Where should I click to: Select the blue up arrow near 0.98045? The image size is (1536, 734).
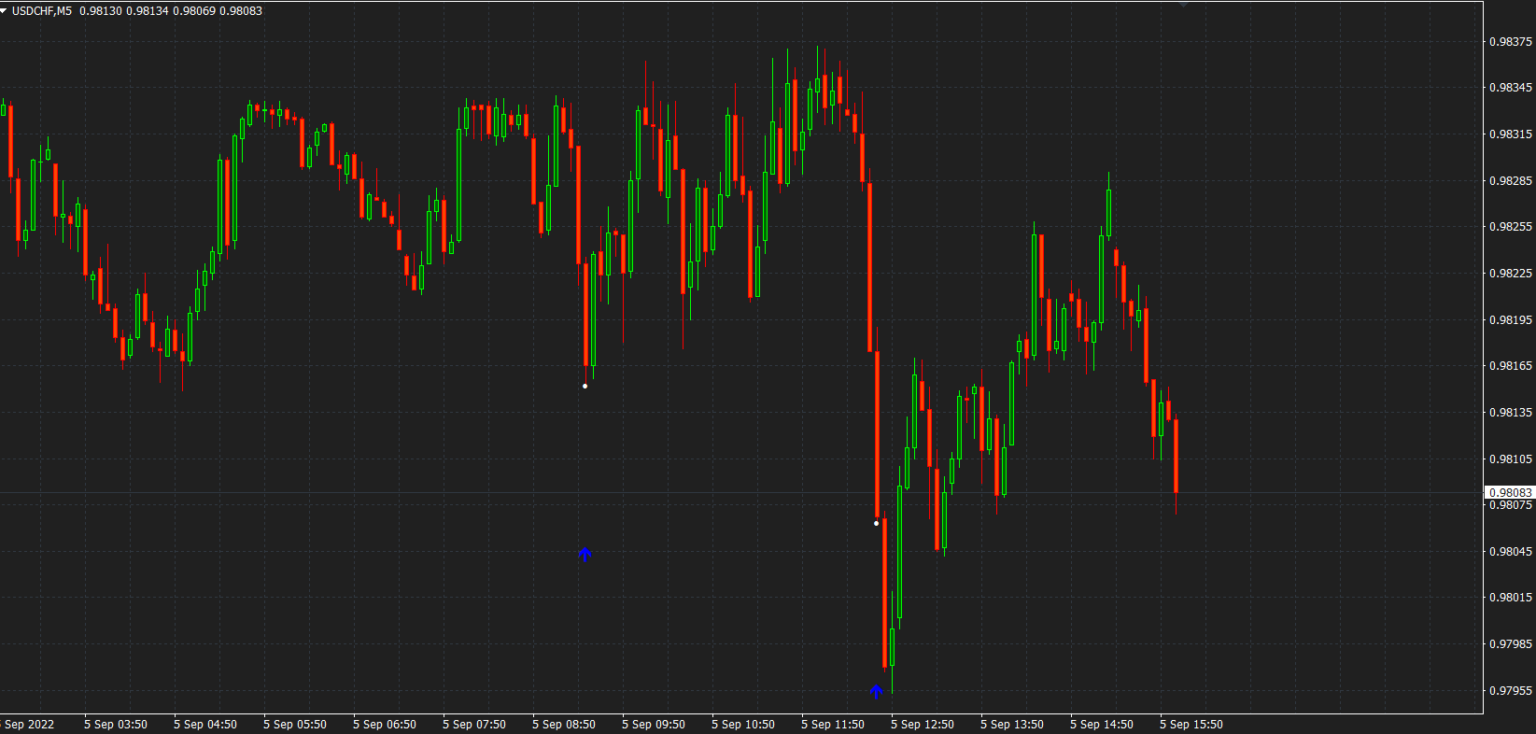coord(585,554)
